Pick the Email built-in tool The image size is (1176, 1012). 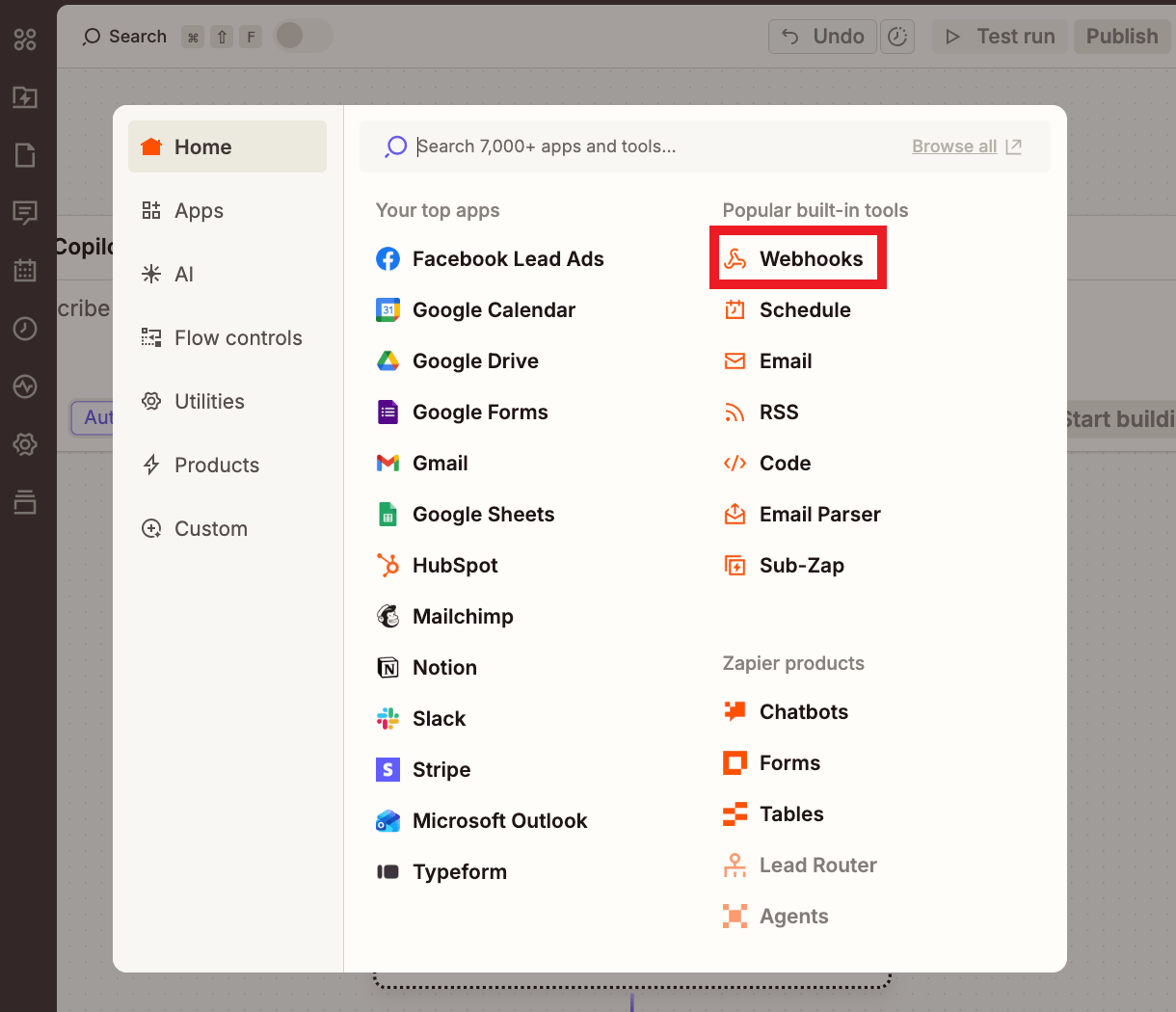(x=767, y=360)
